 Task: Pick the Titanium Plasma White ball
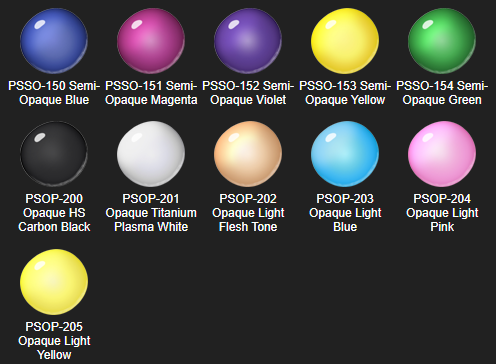click(x=151, y=154)
